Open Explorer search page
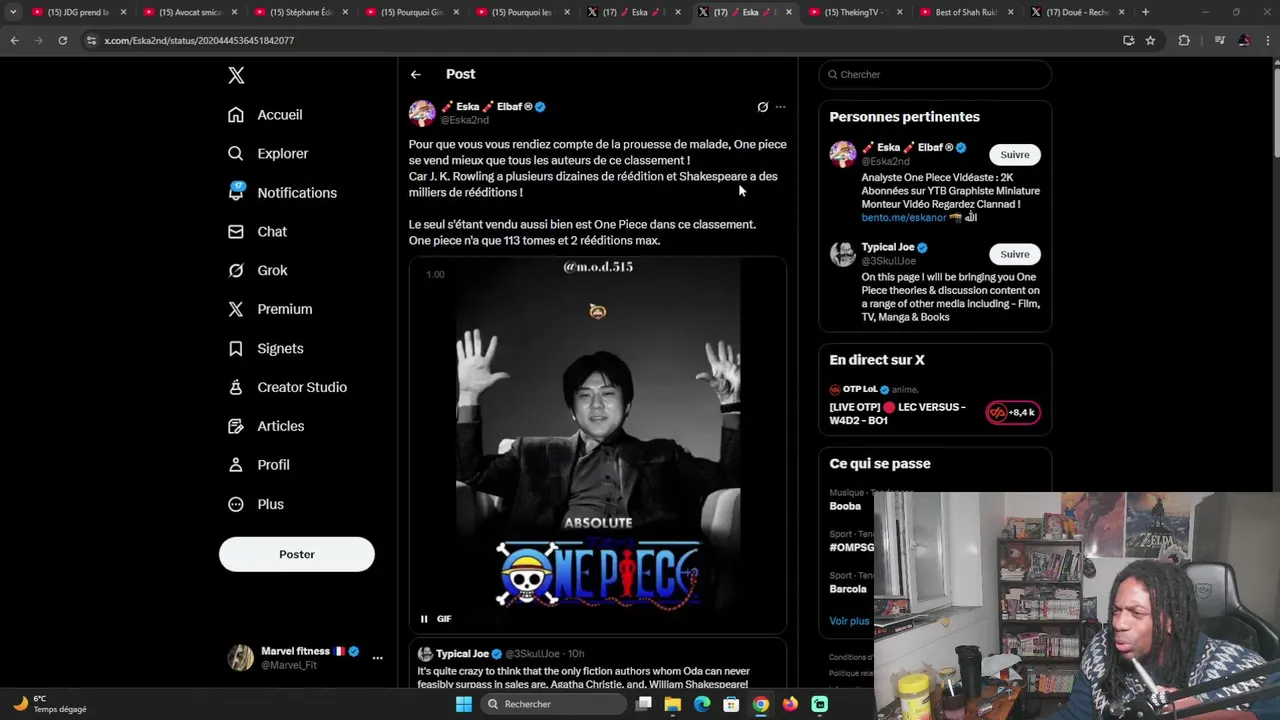 (x=268, y=154)
